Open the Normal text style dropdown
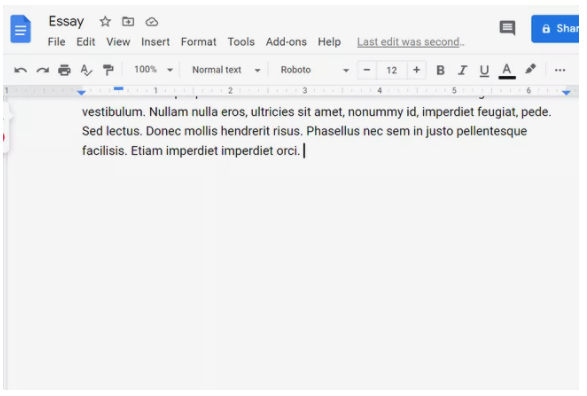This screenshot has height=396, width=587. [x=226, y=70]
